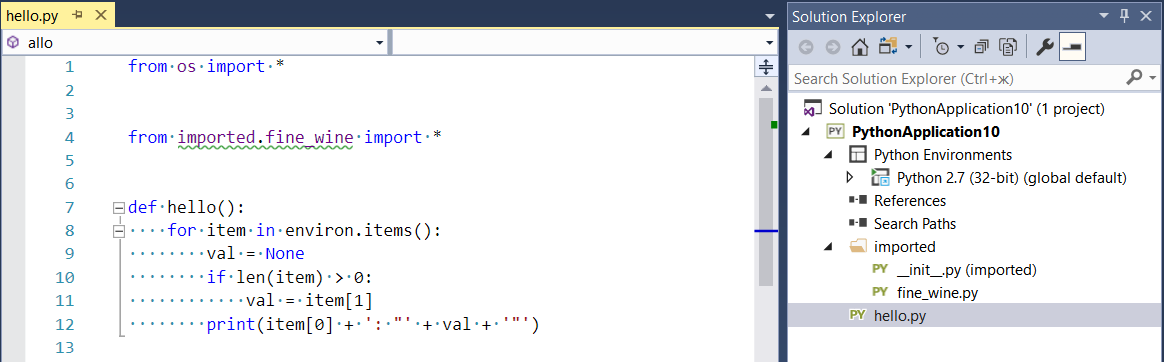Toggle Show All Files in Solution Explorer

tap(1009, 47)
